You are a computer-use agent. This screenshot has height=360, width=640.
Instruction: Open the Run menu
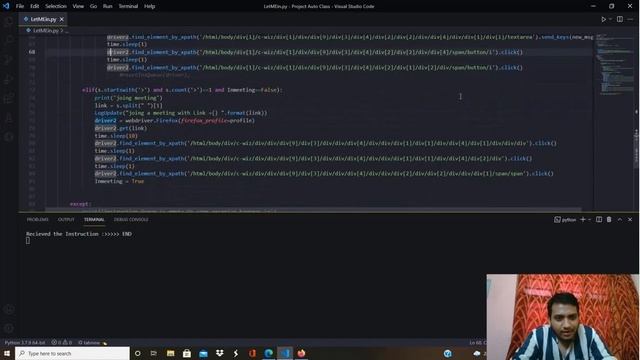pyautogui.click(x=108, y=6)
